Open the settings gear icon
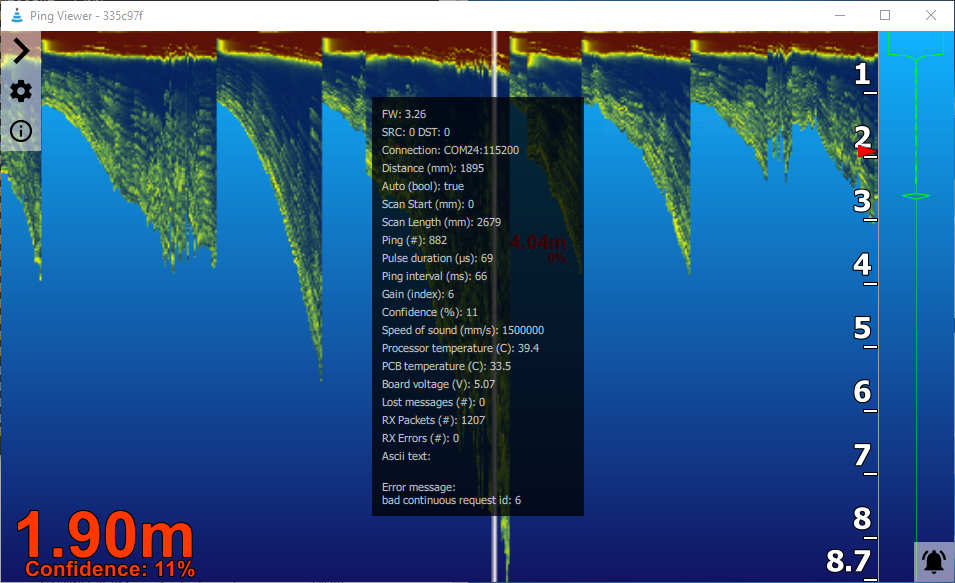Image resolution: width=955 pixels, height=583 pixels. (x=21, y=91)
